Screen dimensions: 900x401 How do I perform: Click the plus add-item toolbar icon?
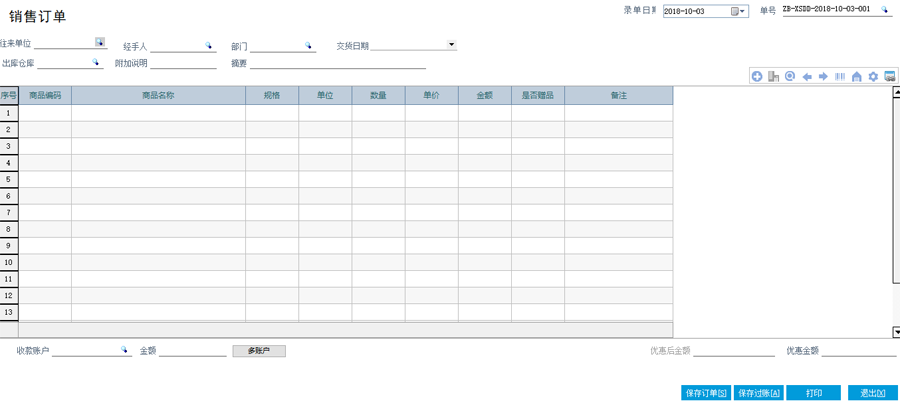click(x=757, y=76)
